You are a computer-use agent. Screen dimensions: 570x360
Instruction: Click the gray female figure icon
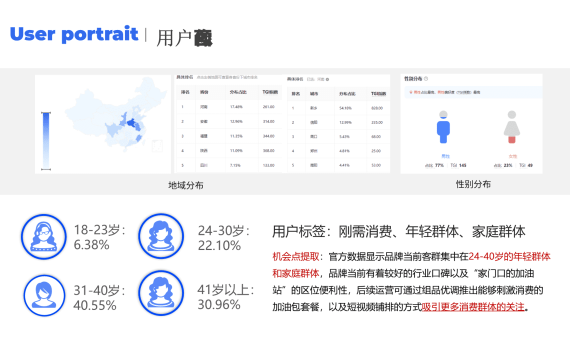512,127
